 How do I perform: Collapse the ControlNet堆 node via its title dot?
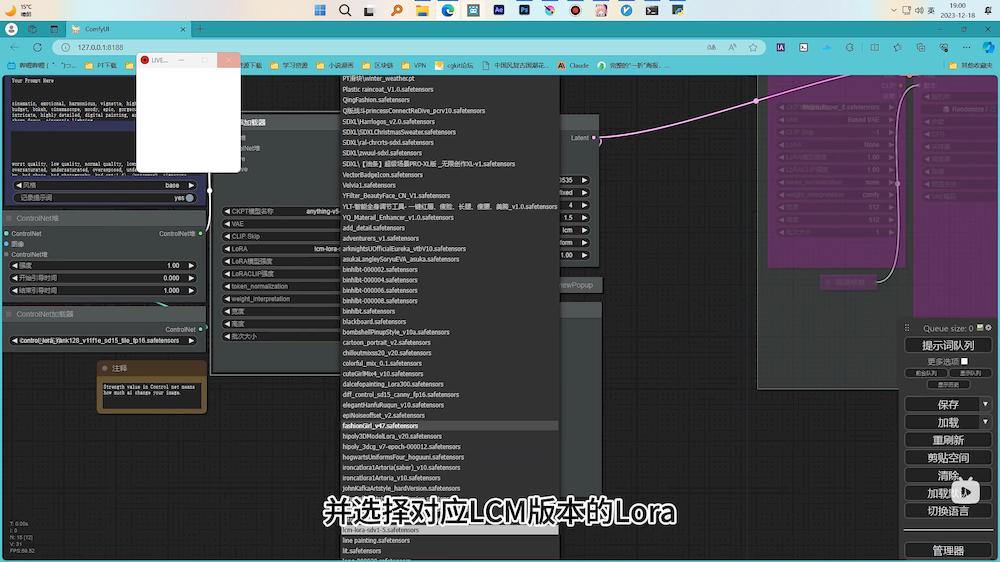pyautogui.click(x=9, y=218)
